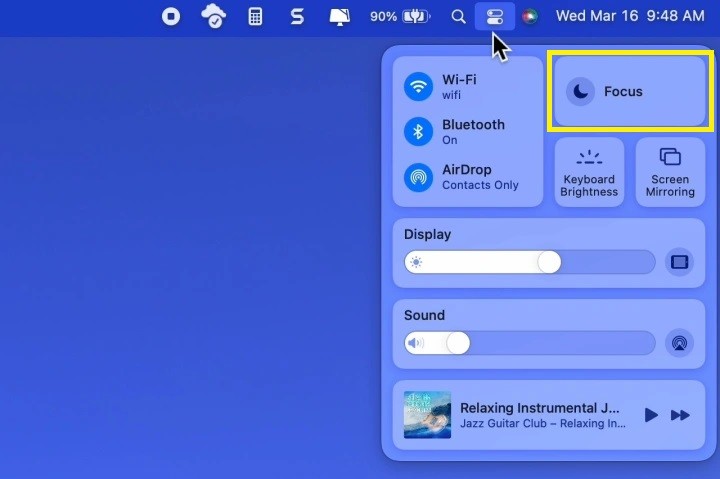Click the Relaxing Instrumental track title
The width and height of the screenshot is (720, 479).
pyautogui.click(x=540, y=408)
